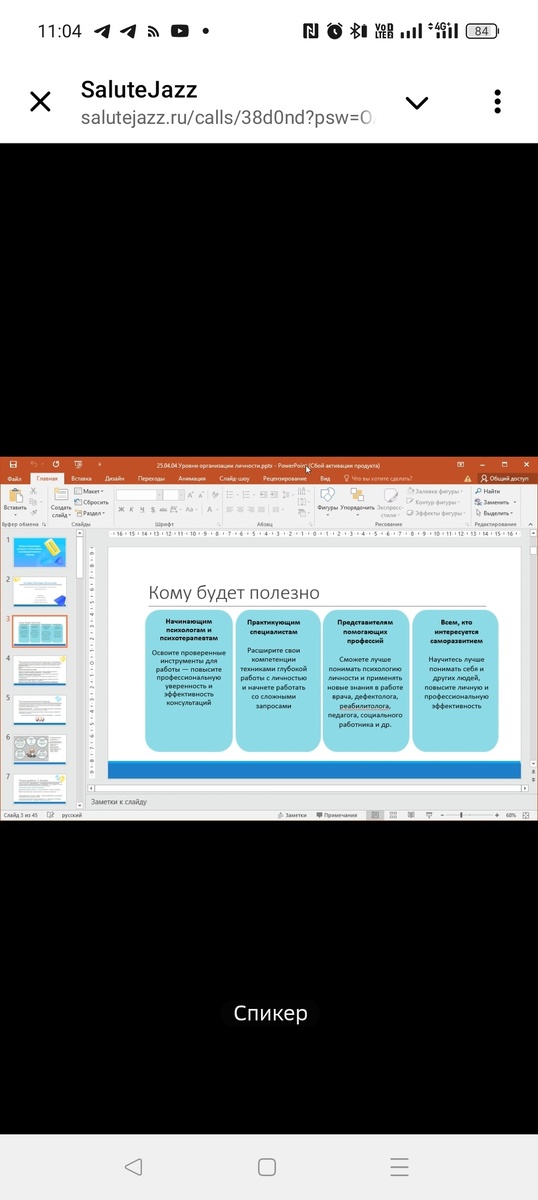Open the Выделить select dropdown
This screenshot has width=538, height=1200.
coord(495,513)
